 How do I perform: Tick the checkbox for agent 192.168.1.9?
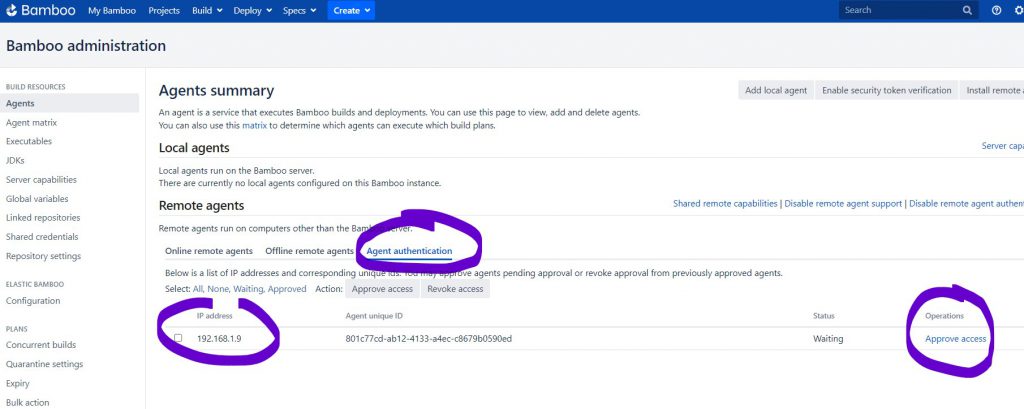point(178,339)
